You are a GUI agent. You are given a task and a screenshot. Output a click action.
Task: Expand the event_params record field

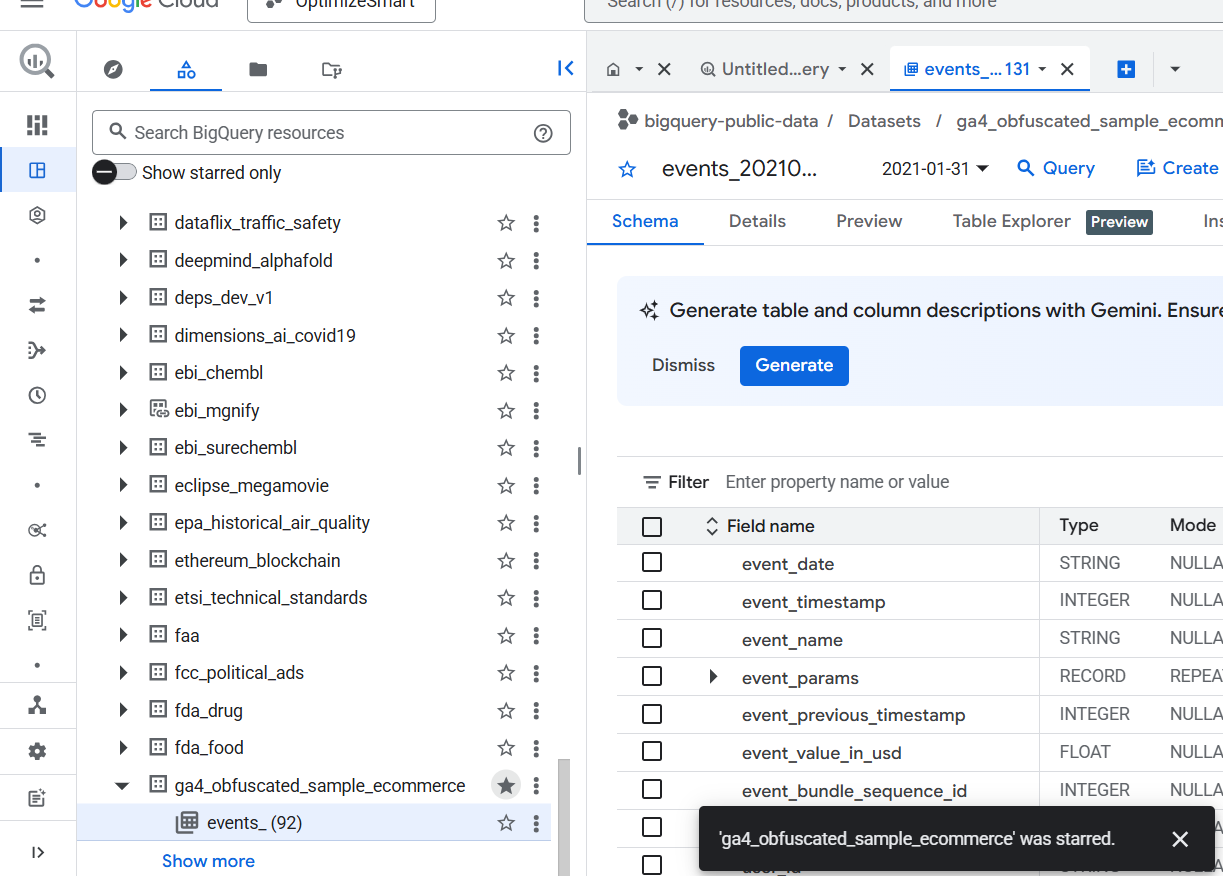713,677
